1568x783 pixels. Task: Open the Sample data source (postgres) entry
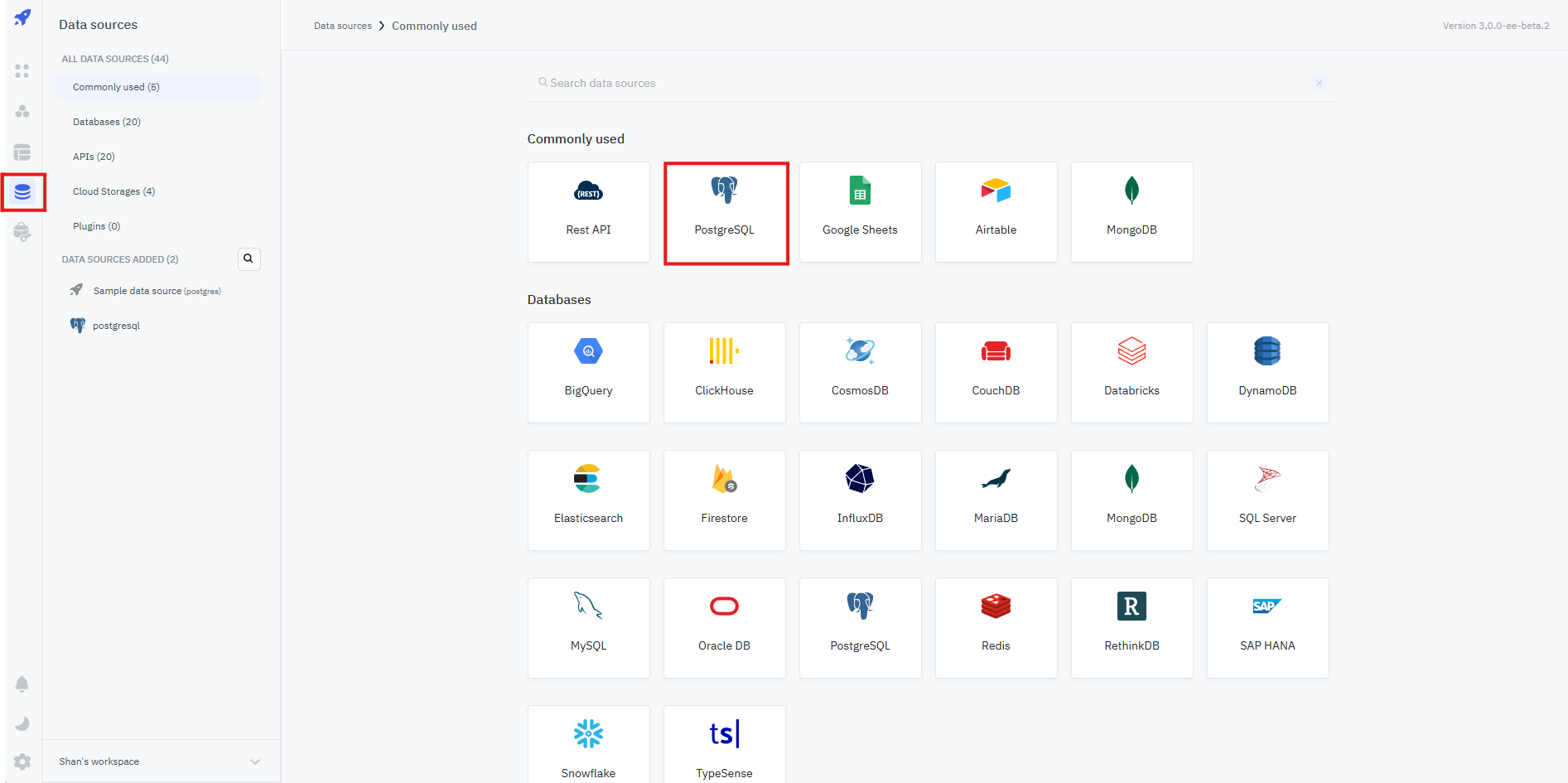(158, 291)
